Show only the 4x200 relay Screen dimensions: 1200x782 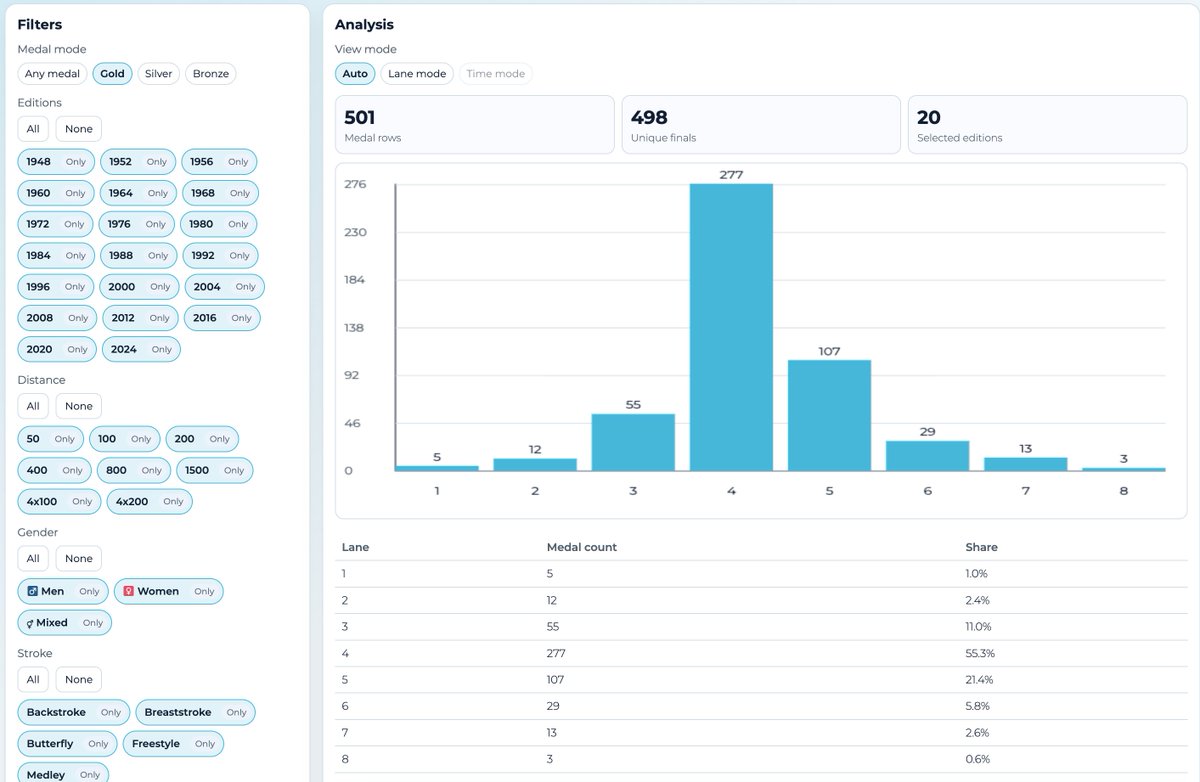point(173,501)
